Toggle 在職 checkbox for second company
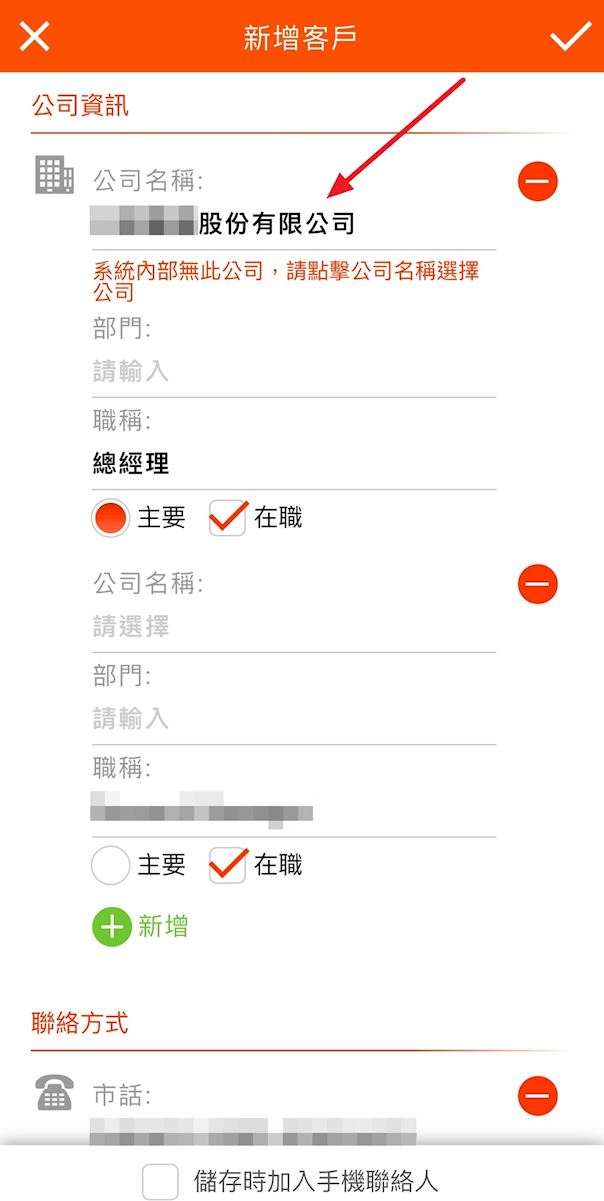 pos(228,865)
